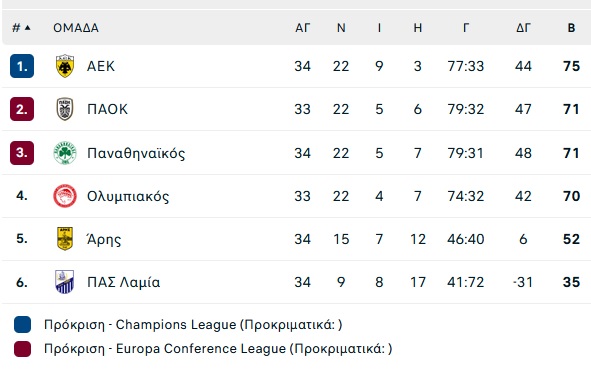Viewport: 591px width, 369px height.
Task: Click the ΠΑΟΚ team crest icon
Action: 65,109
